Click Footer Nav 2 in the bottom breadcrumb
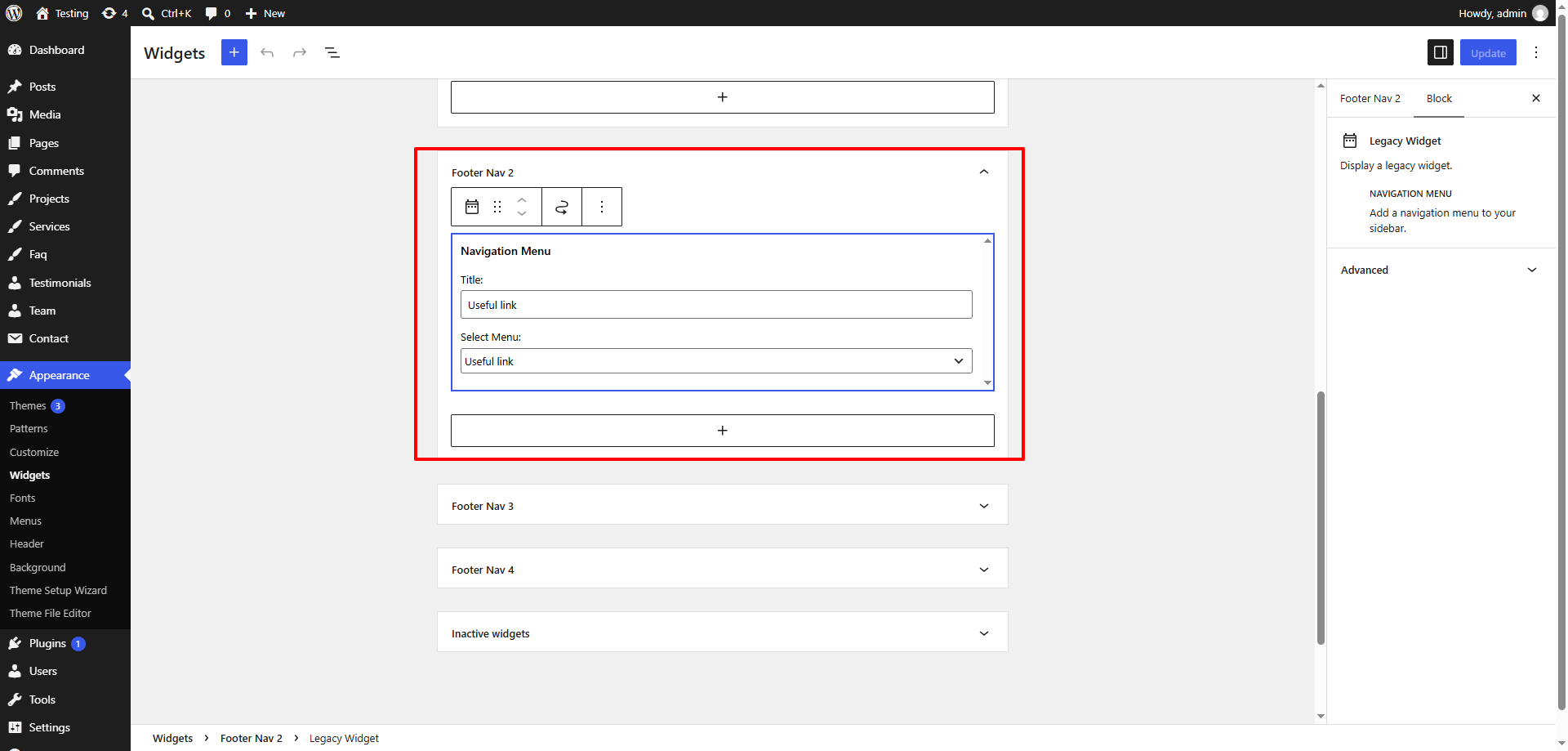1568x751 pixels. coord(251,738)
